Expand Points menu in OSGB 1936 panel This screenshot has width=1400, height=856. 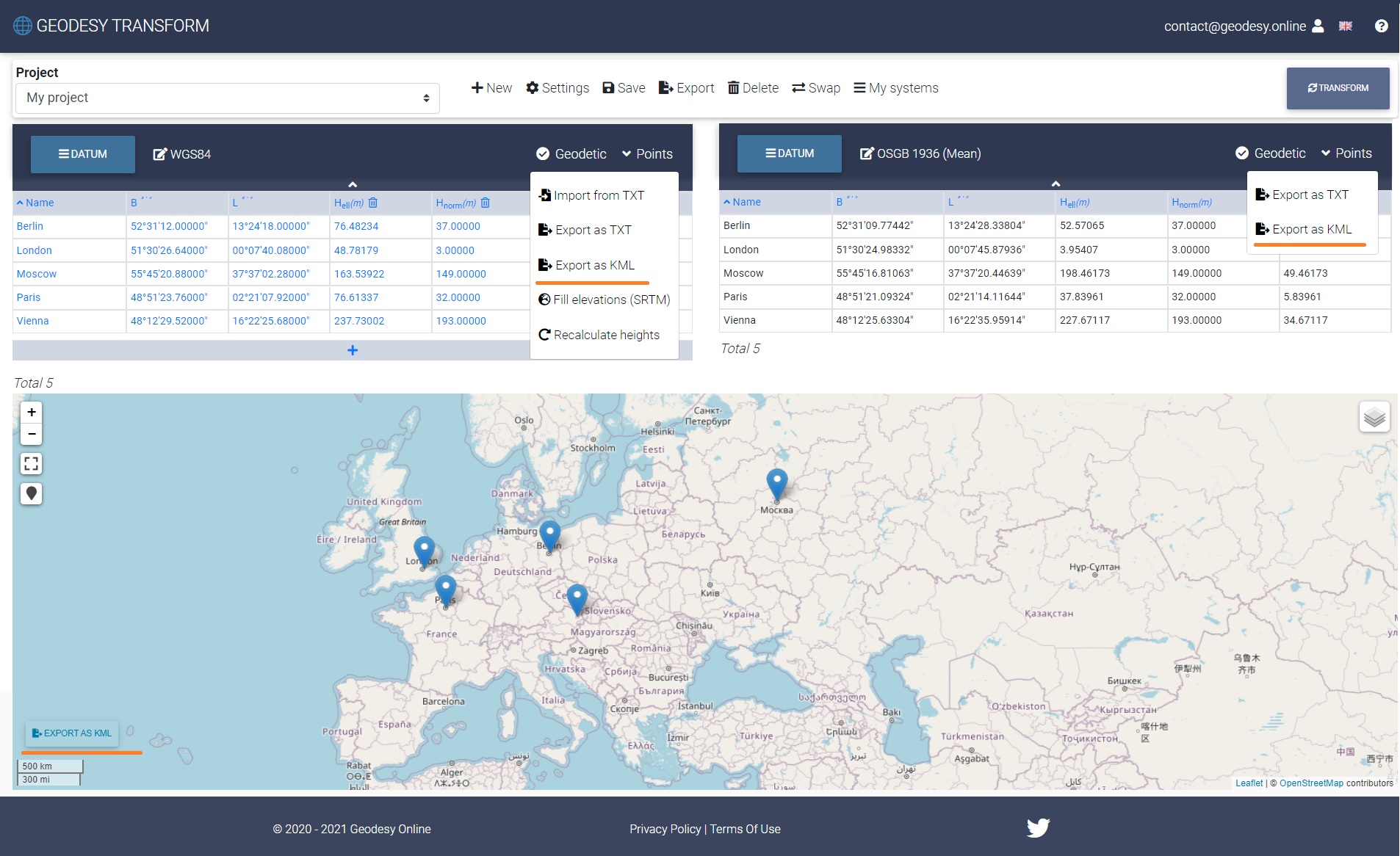click(x=1346, y=153)
